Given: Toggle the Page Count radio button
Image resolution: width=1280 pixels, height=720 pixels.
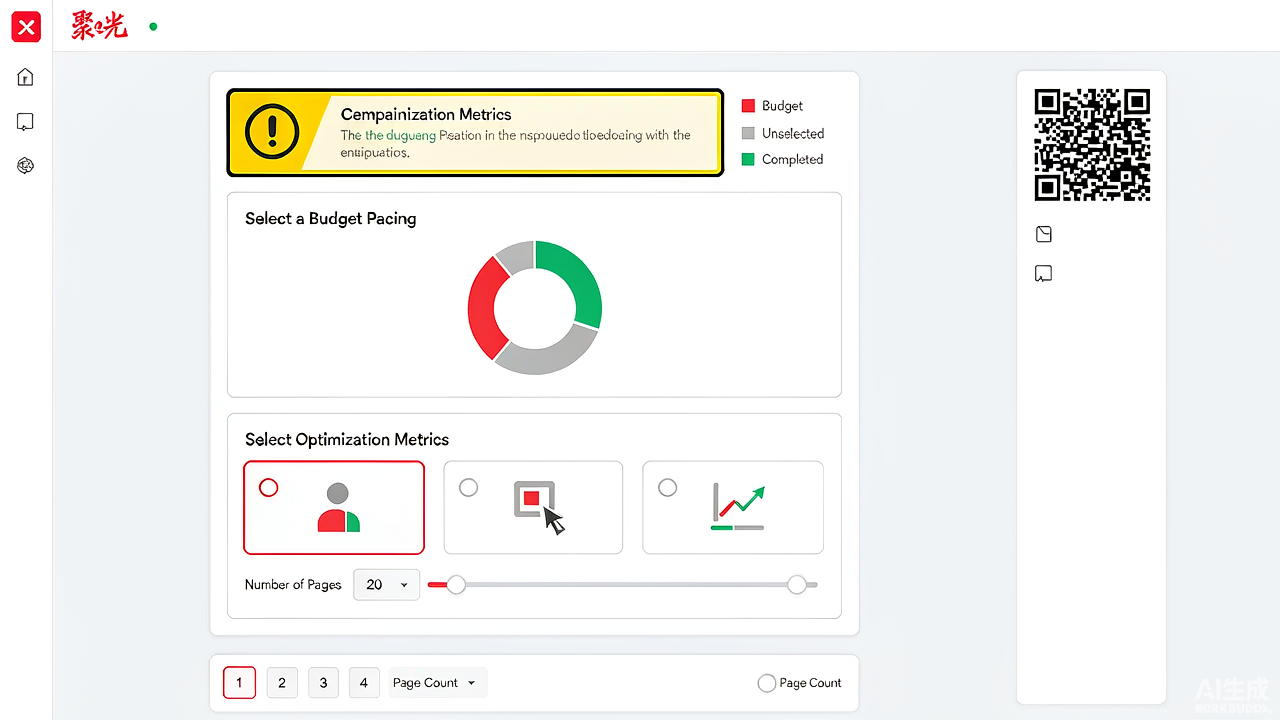Looking at the screenshot, I should point(766,683).
